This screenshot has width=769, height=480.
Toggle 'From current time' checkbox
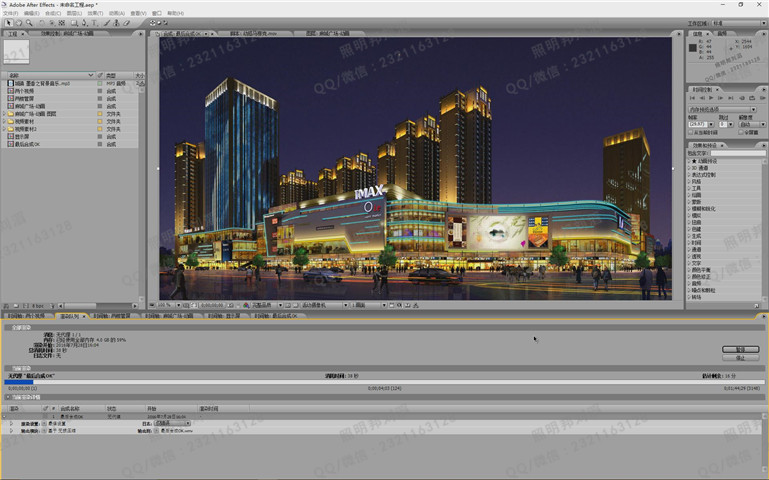pos(691,132)
